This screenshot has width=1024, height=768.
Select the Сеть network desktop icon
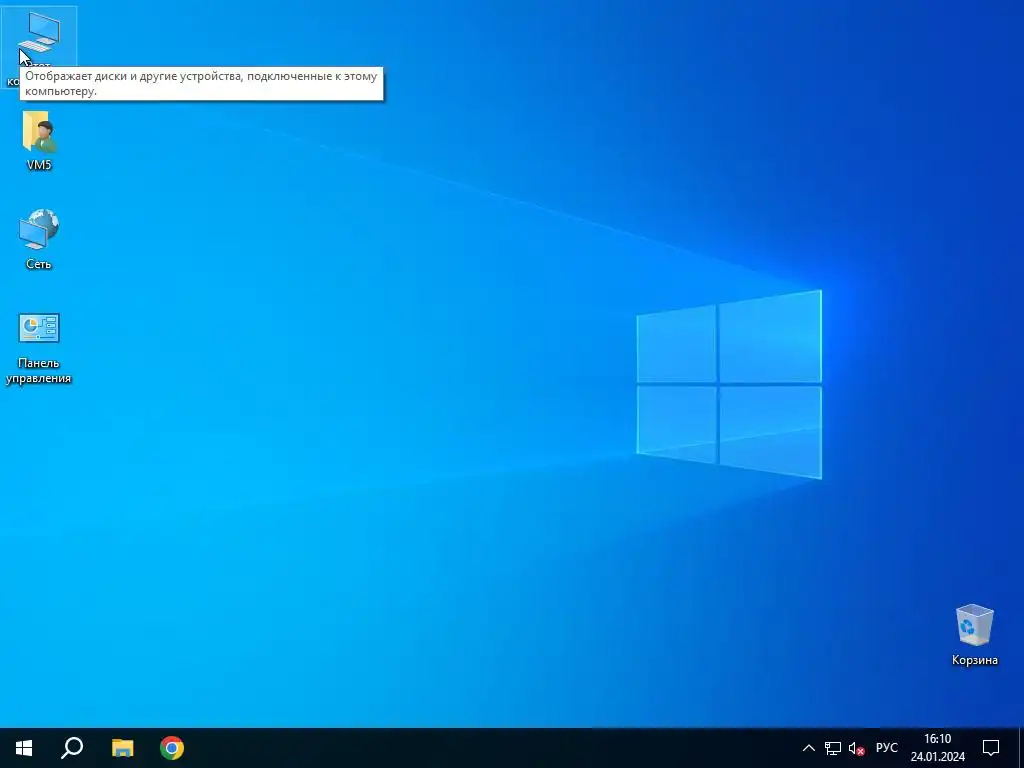pyautogui.click(x=39, y=230)
